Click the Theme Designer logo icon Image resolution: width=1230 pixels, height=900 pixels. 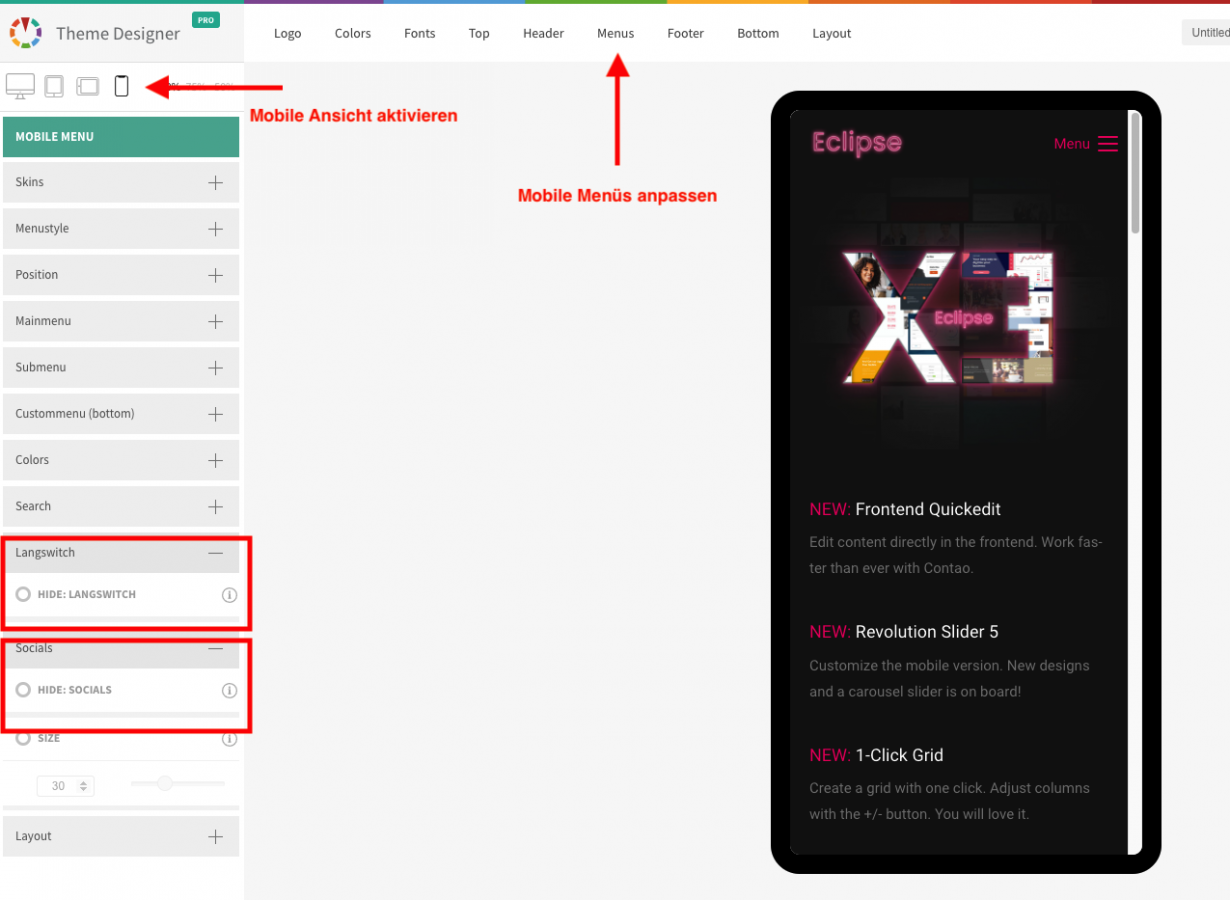[25, 33]
